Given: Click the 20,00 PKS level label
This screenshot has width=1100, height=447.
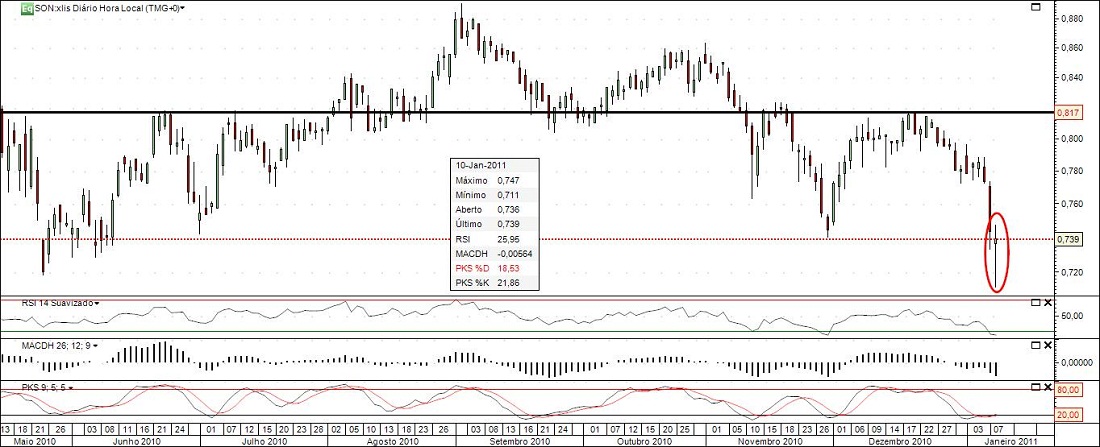Looking at the screenshot, I should click(x=1067, y=415).
